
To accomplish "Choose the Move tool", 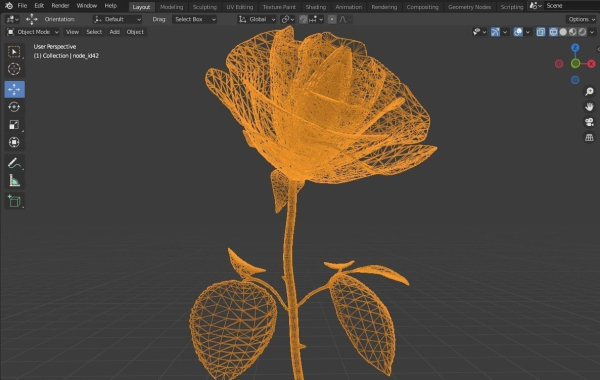I will 15,89.
